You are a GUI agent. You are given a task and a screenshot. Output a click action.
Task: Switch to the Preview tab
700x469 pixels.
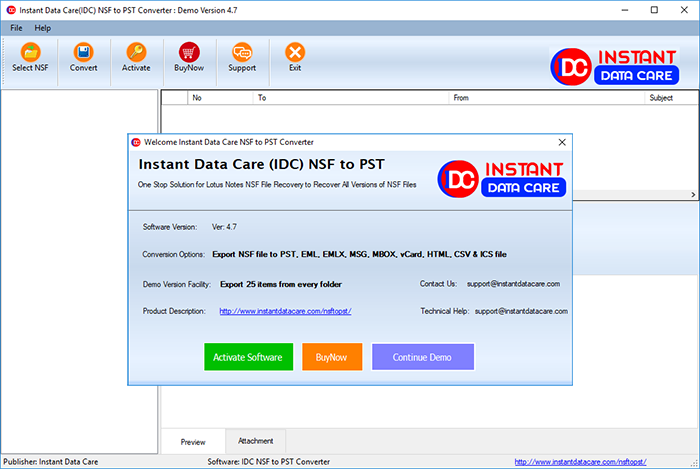coord(193,441)
